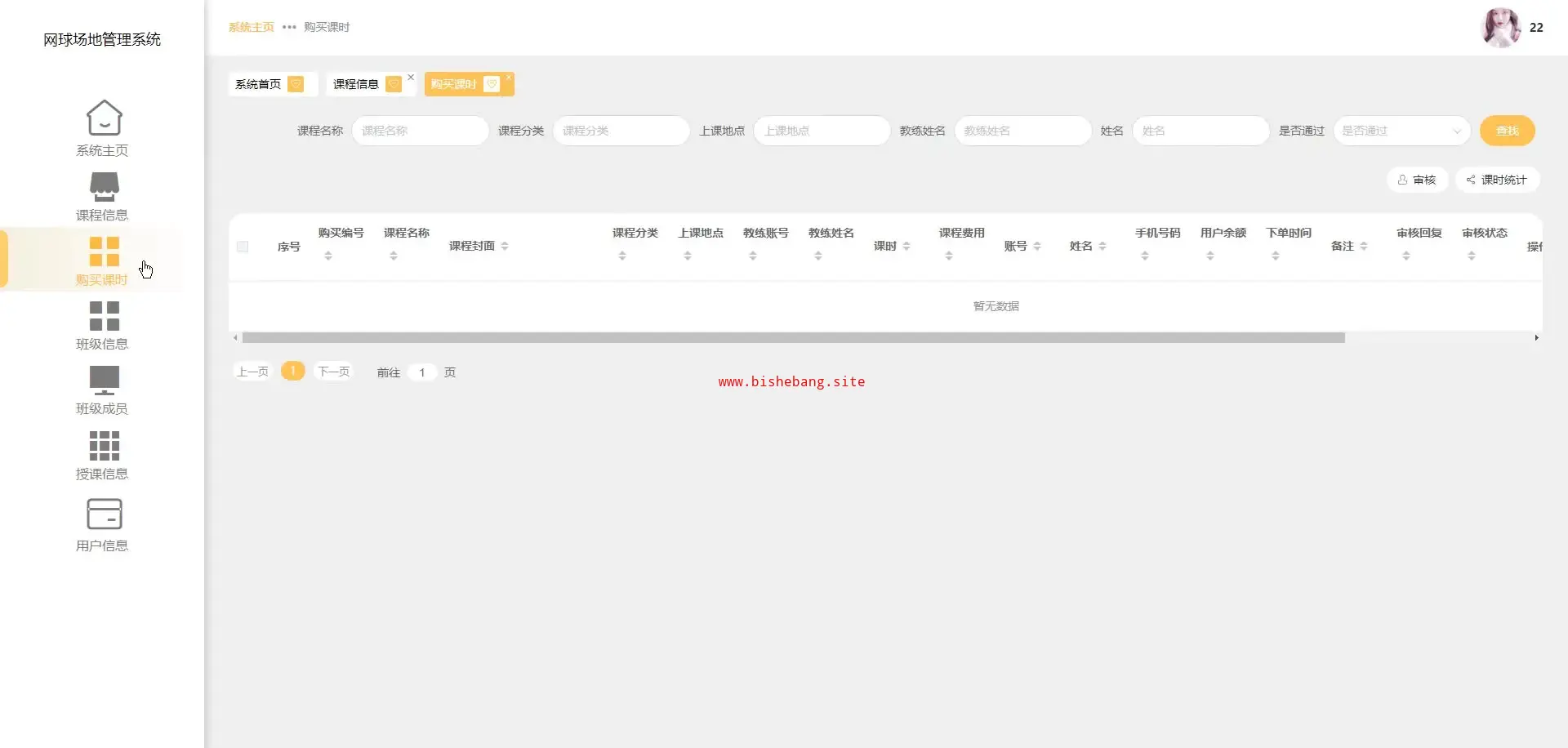The width and height of the screenshot is (1568, 748).
Task: Sort table by 账号 column
Action: 1037,246
